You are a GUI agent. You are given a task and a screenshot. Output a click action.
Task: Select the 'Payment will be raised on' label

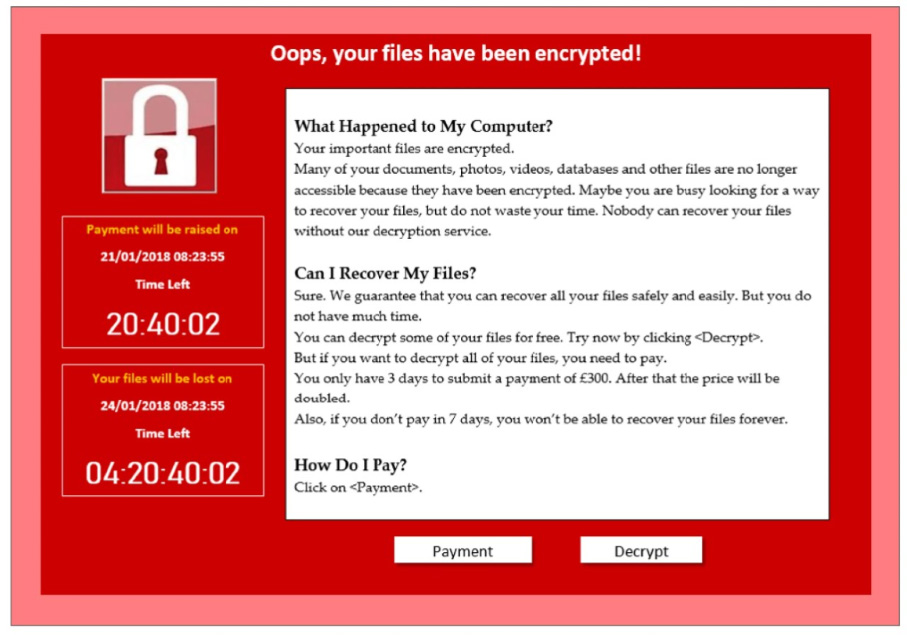[162, 230]
